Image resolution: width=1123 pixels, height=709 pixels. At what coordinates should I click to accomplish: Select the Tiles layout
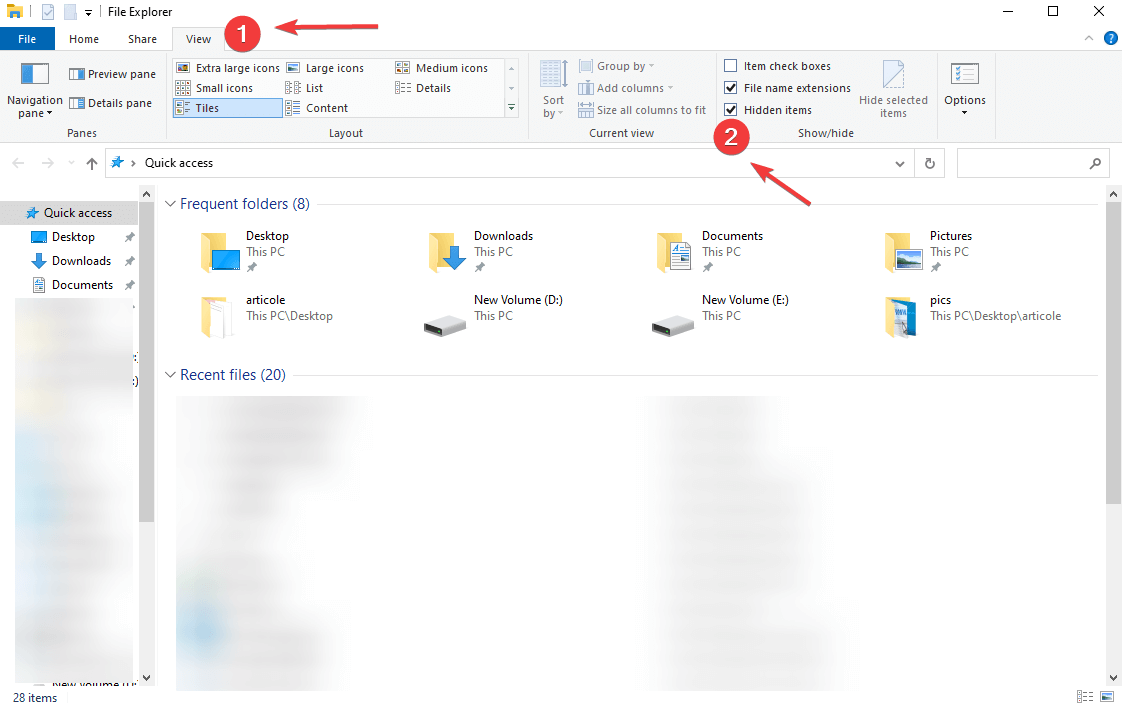click(x=228, y=108)
